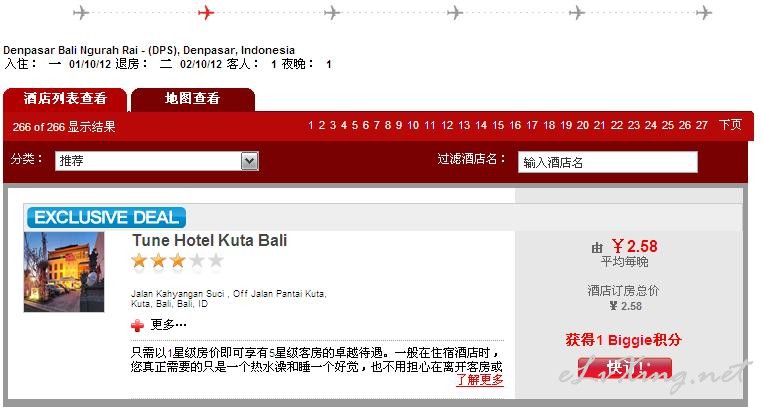Image resolution: width=763 pixels, height=407 pixels.
Task: Click the last gray airplane step icon
Action: pyautogui.click(x=704, y=12)
